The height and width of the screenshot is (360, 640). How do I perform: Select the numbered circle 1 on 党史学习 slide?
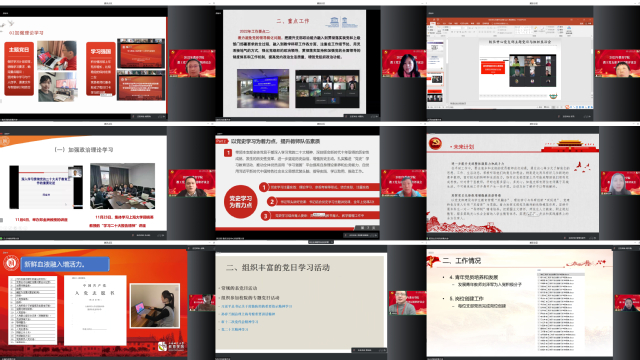[264, 187]
